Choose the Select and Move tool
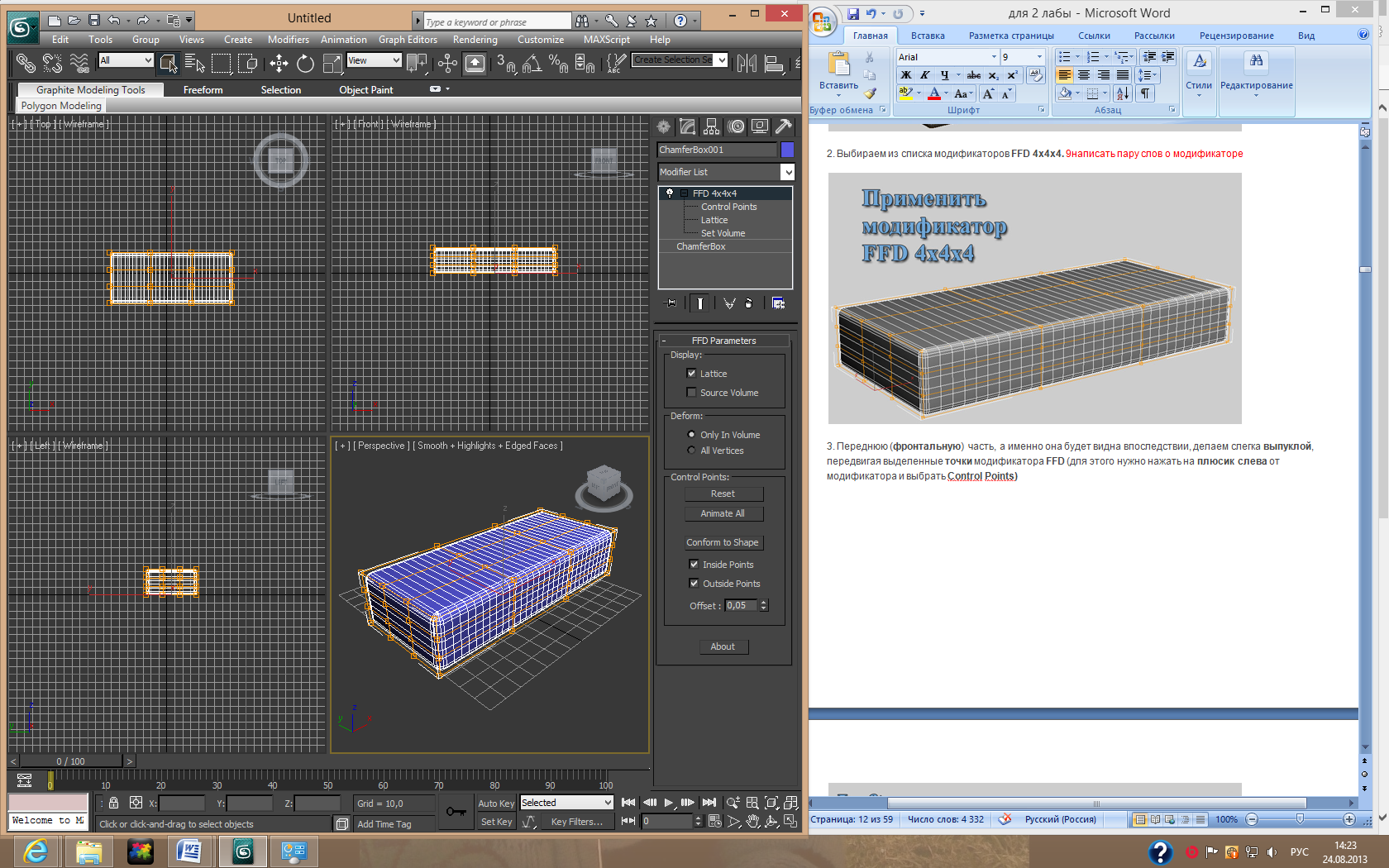The image size is (1389, 868). [x=279, y=63]
